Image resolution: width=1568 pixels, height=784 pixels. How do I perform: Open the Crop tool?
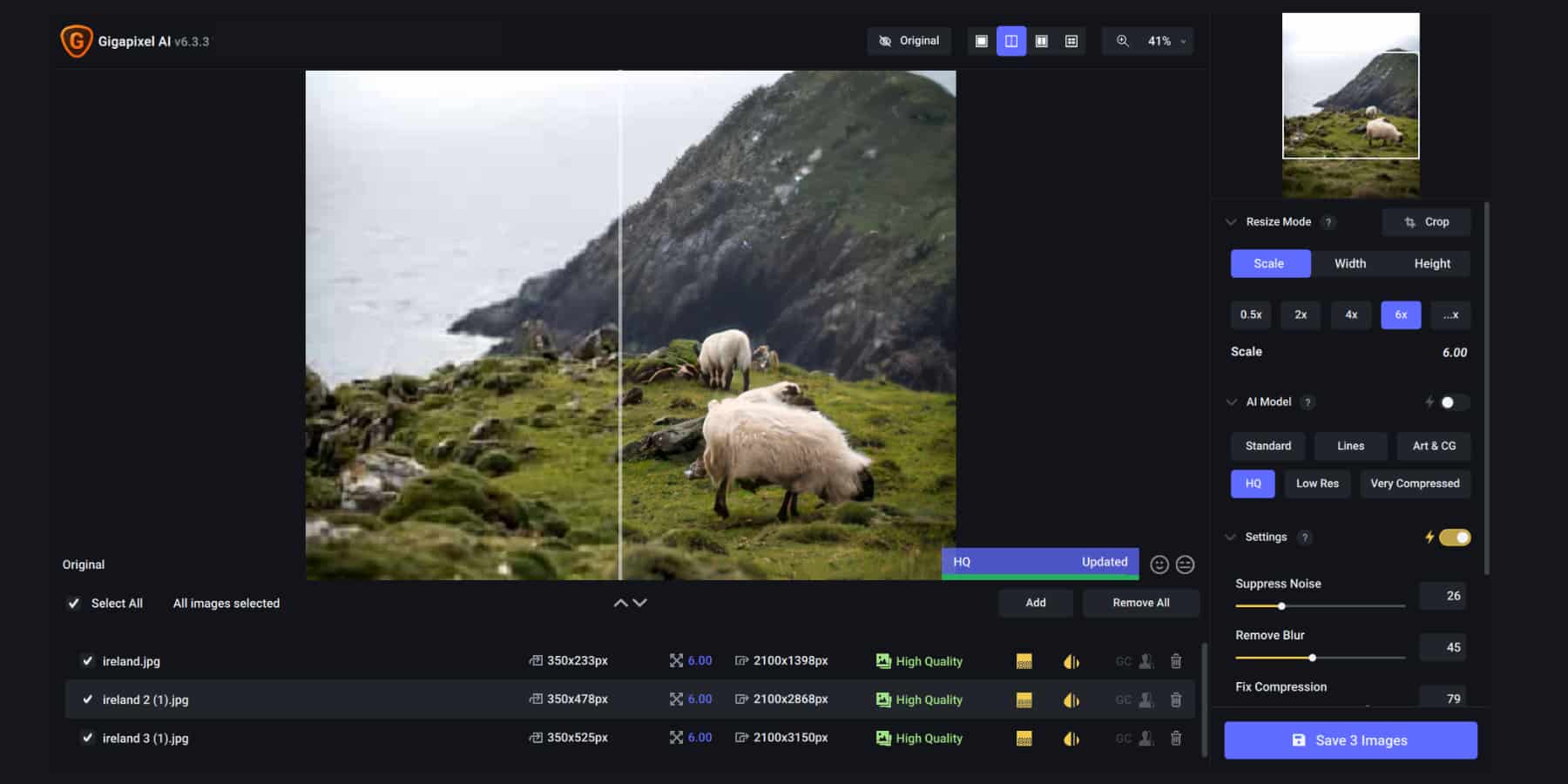click(x=1426, y=222)
